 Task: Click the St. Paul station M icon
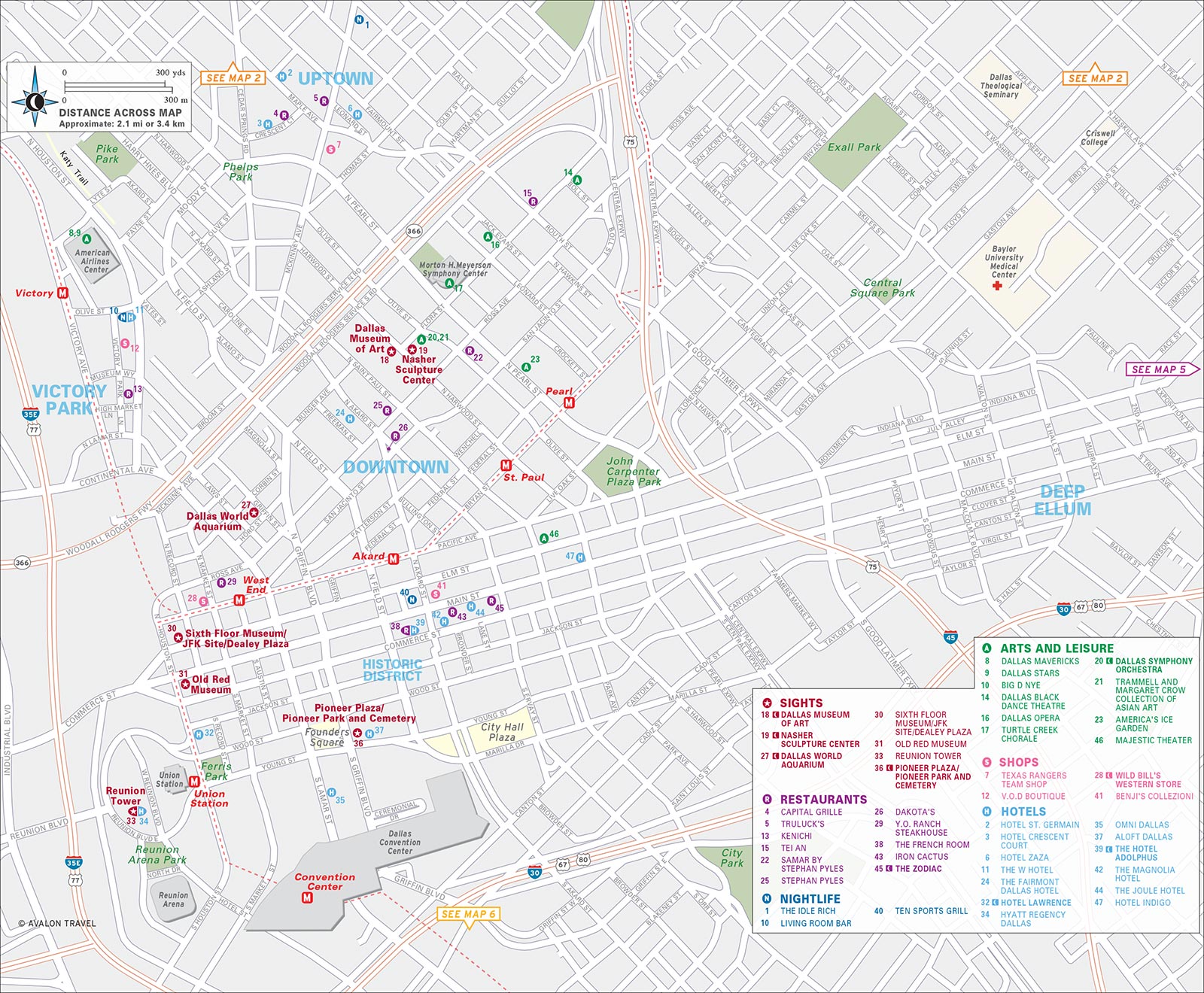coord(506,466)
